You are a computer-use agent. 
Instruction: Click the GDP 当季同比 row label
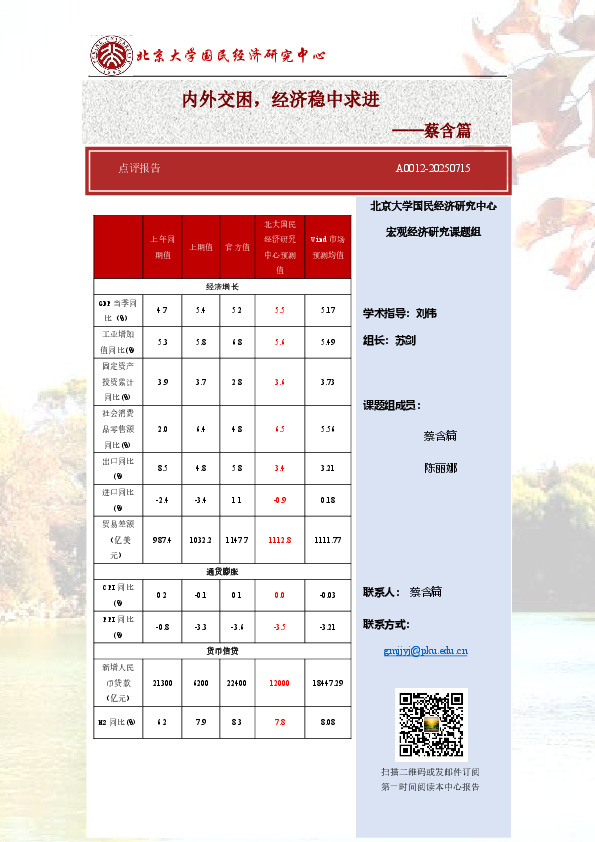pyautogui.click(x=118, y=310)
